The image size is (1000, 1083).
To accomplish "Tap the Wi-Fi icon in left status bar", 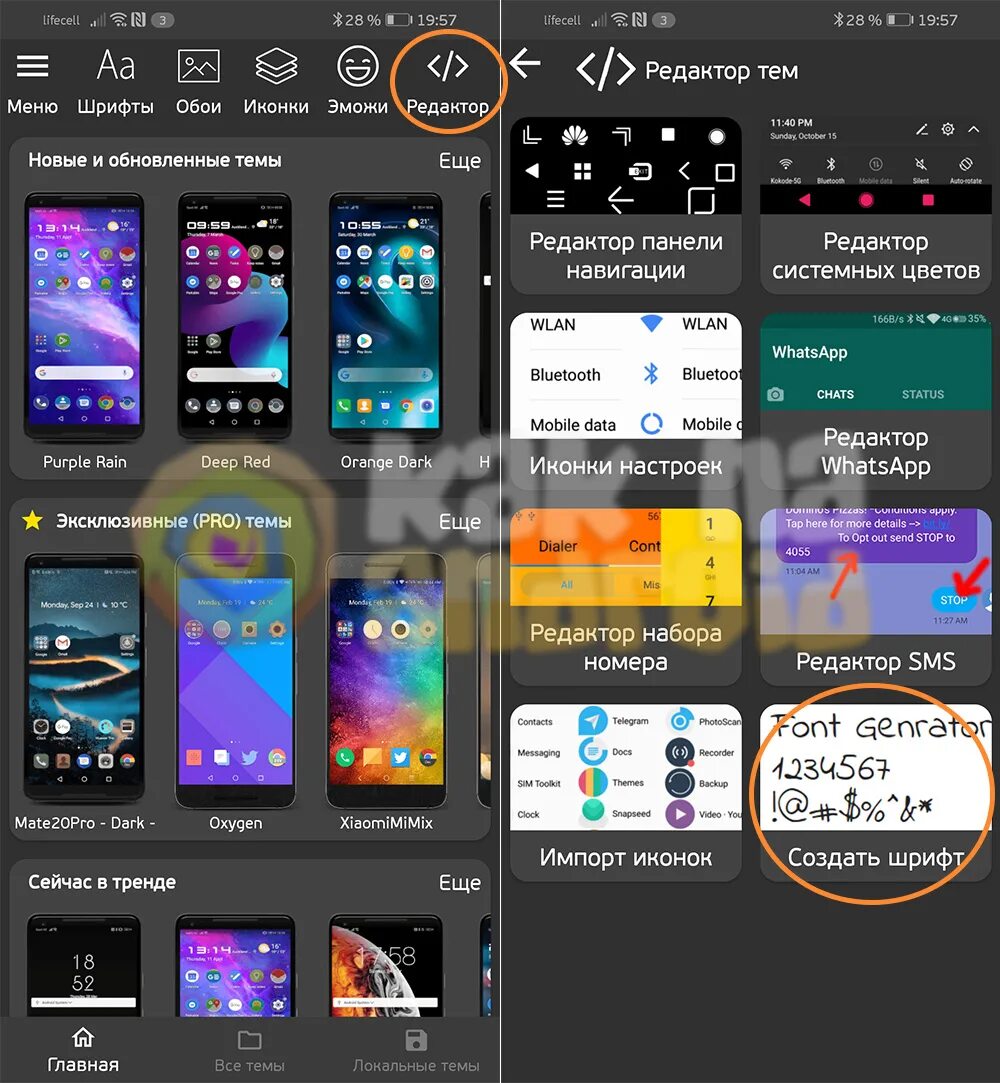I will pyautogui.click(x=119, y=19).
